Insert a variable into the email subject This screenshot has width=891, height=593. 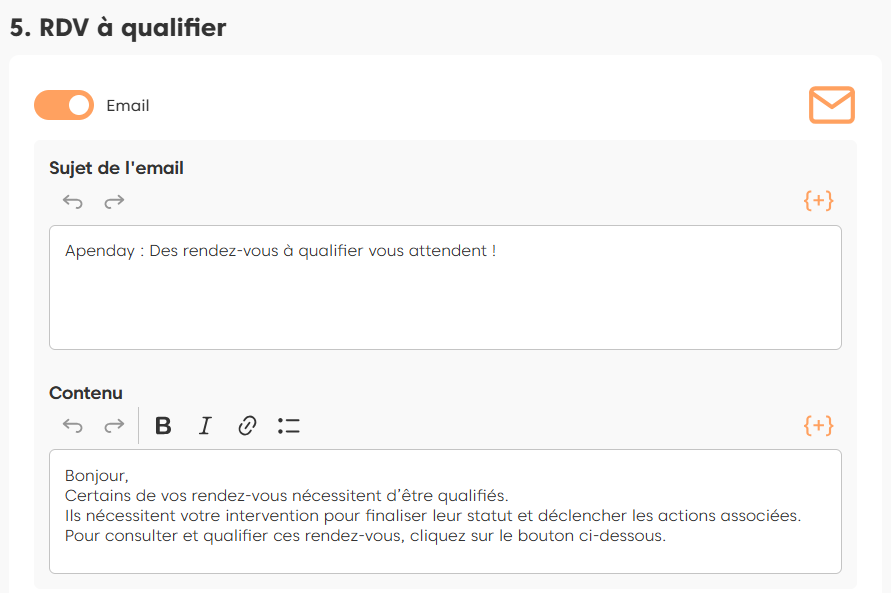point(818,200)
